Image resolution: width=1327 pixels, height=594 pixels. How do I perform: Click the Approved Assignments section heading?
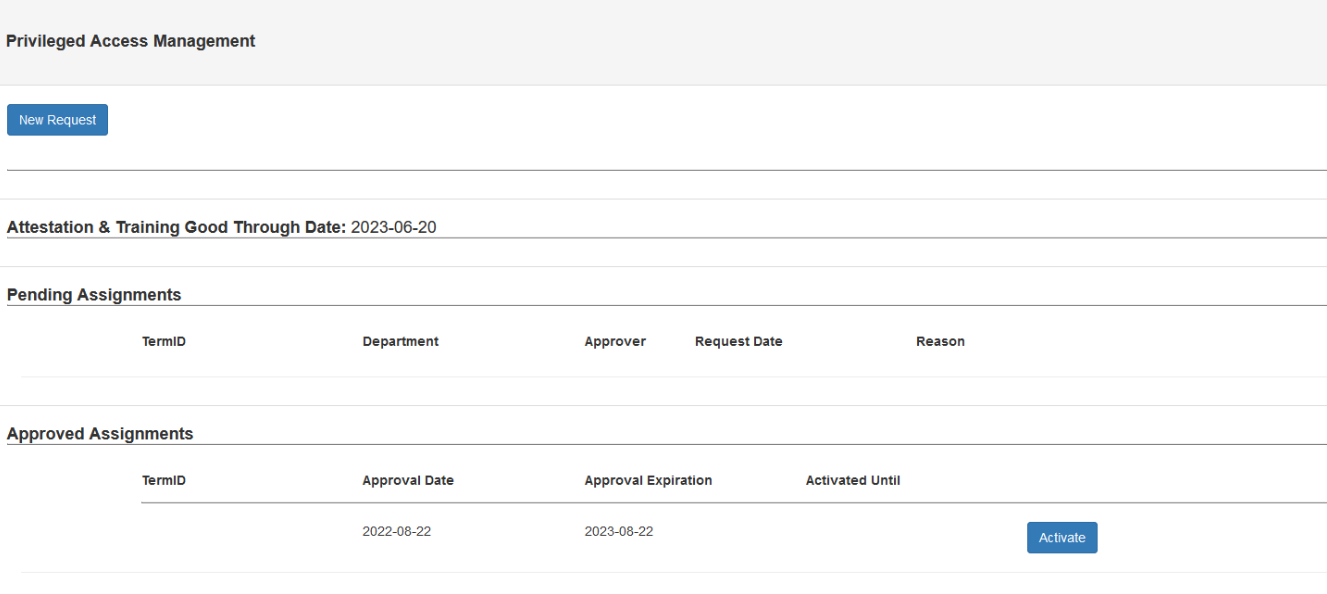pos(100,434)
